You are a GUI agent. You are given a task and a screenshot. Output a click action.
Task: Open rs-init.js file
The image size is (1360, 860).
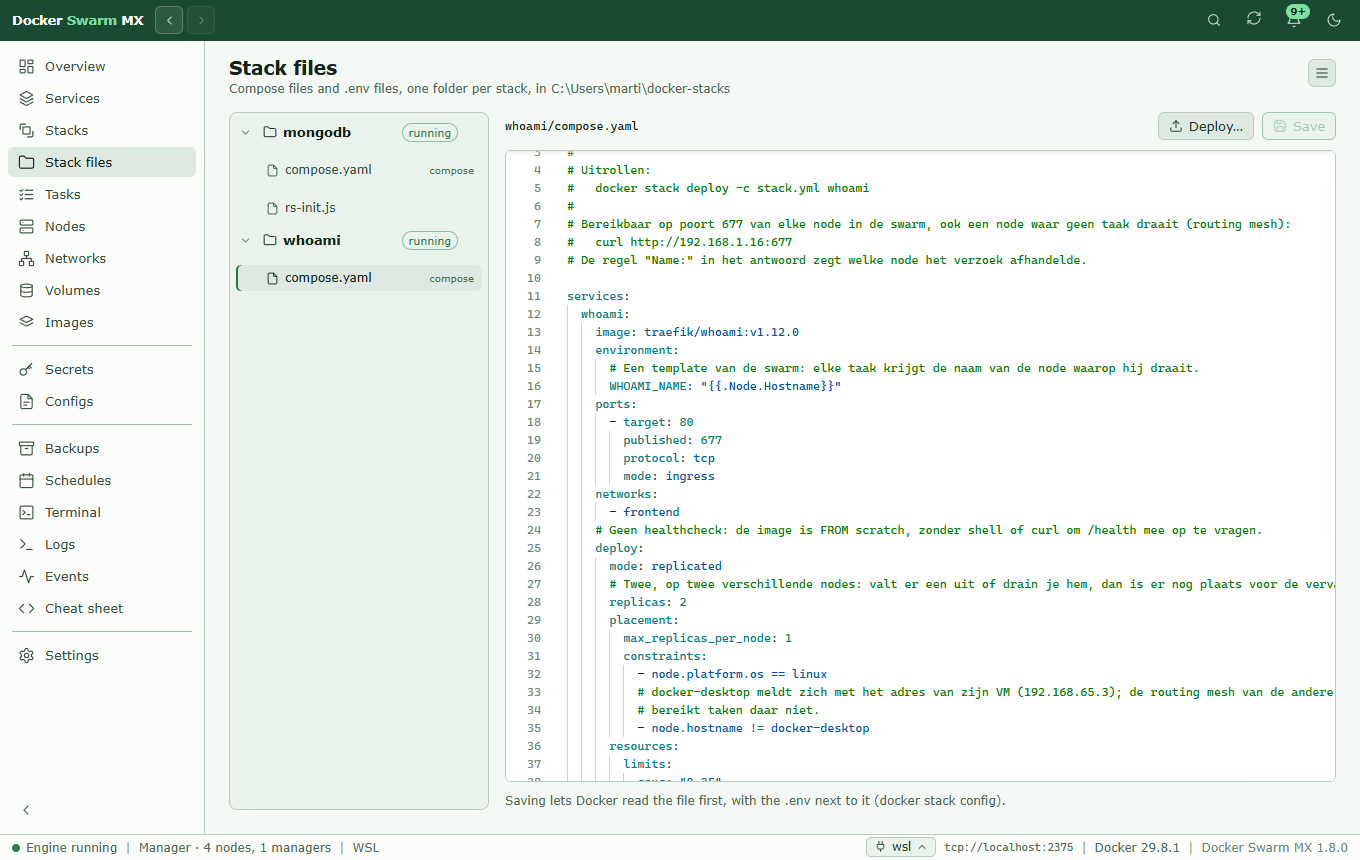(x=359, y=208)
